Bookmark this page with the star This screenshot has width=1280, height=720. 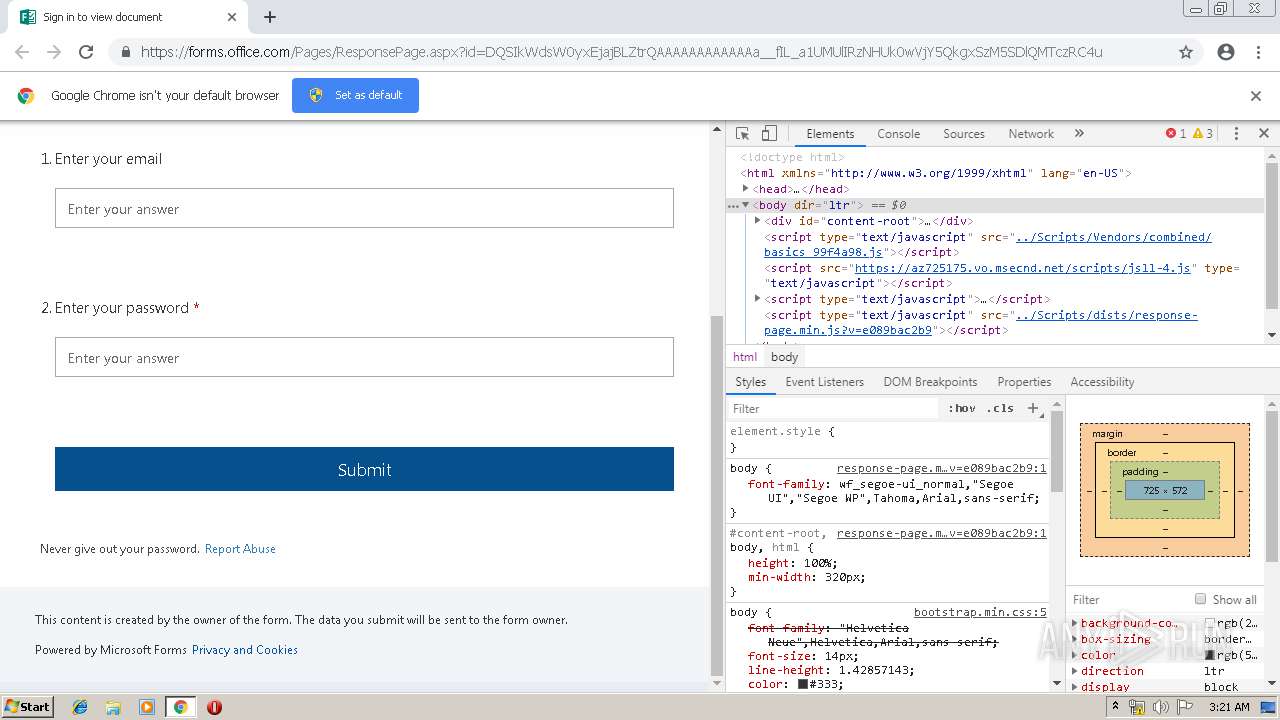coord(1186,52)
